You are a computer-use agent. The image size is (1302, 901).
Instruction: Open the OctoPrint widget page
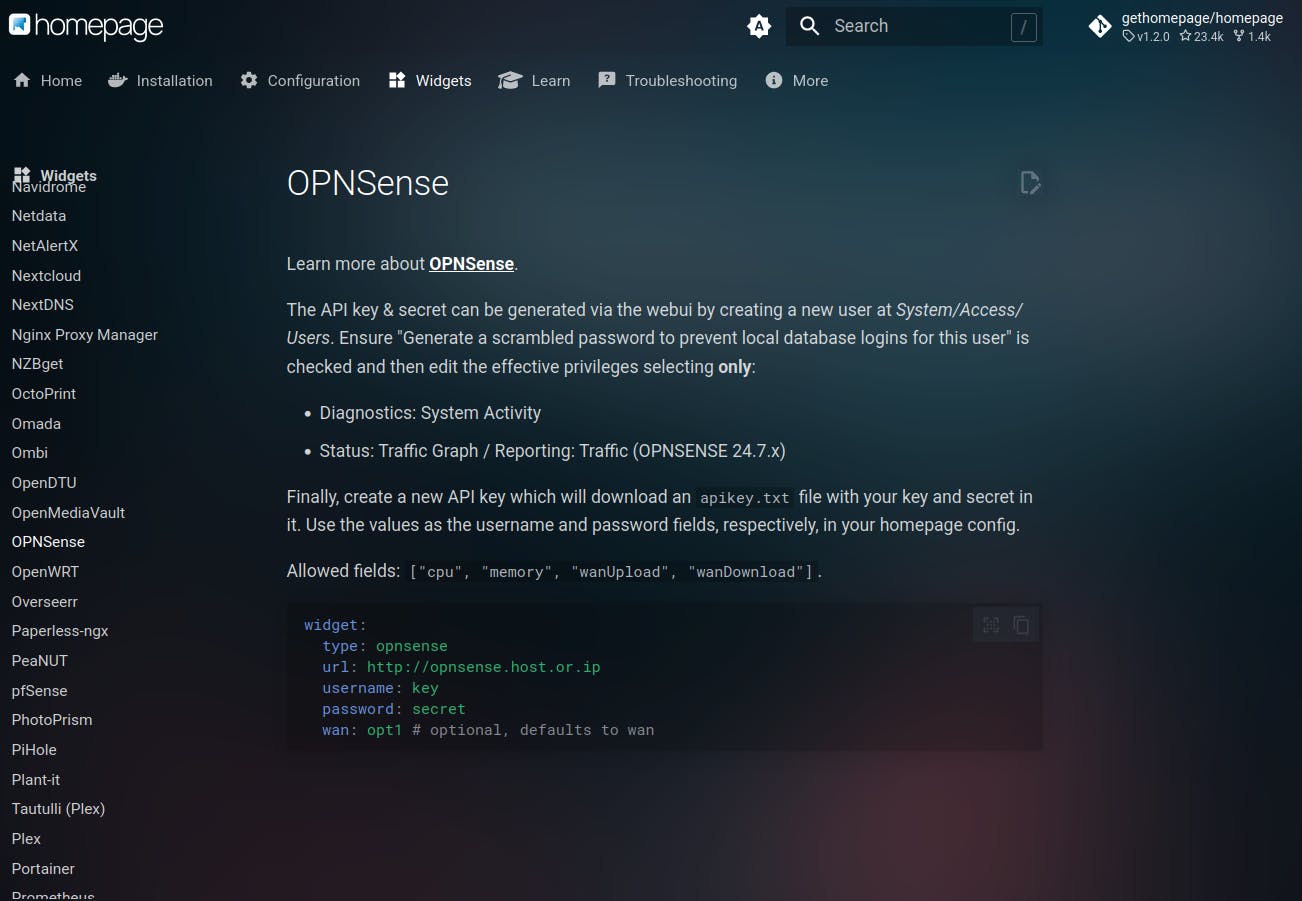44,394
